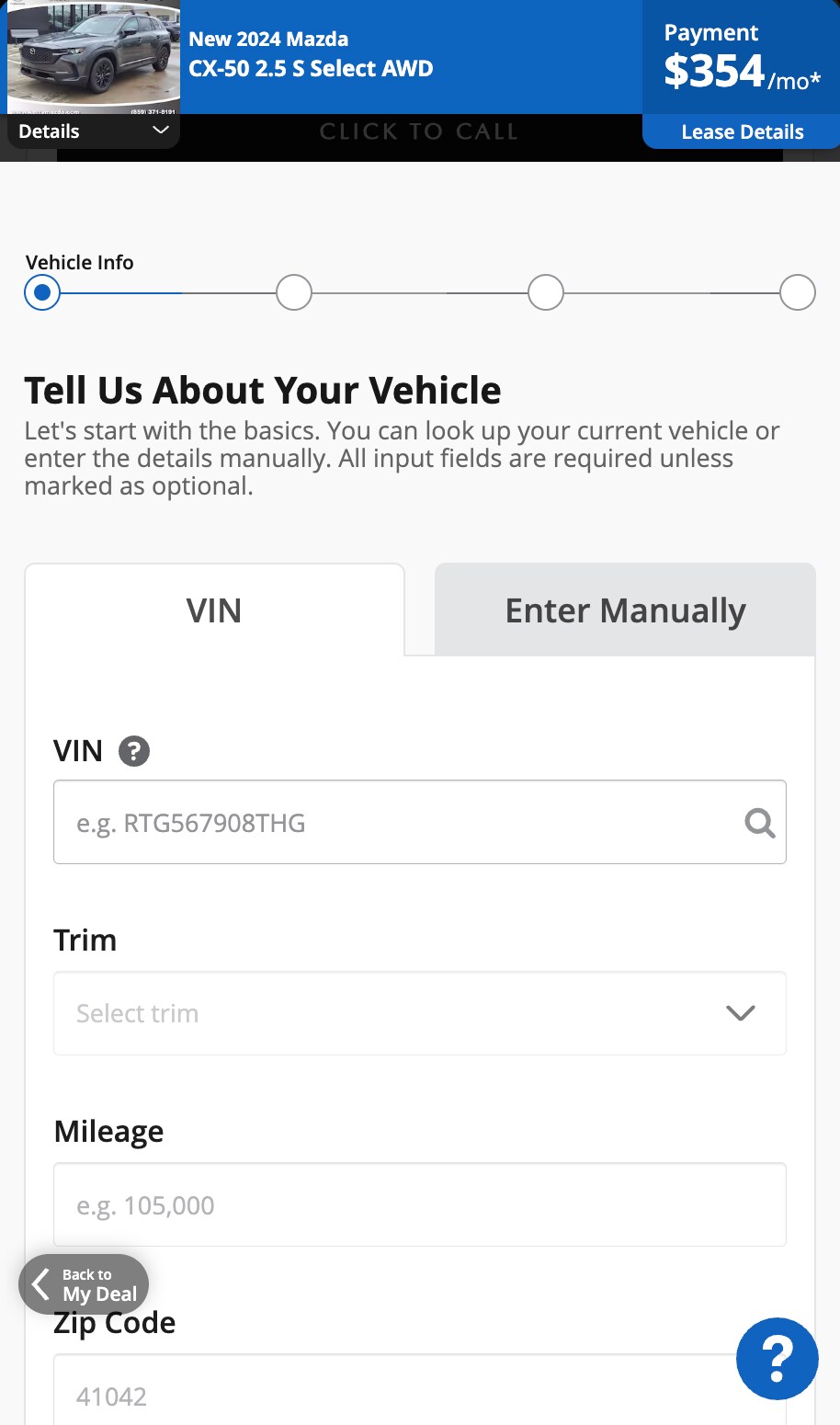Select the third progress step circle
The height and width of the screenshot is (1425, 840).
tap(546, 293)
